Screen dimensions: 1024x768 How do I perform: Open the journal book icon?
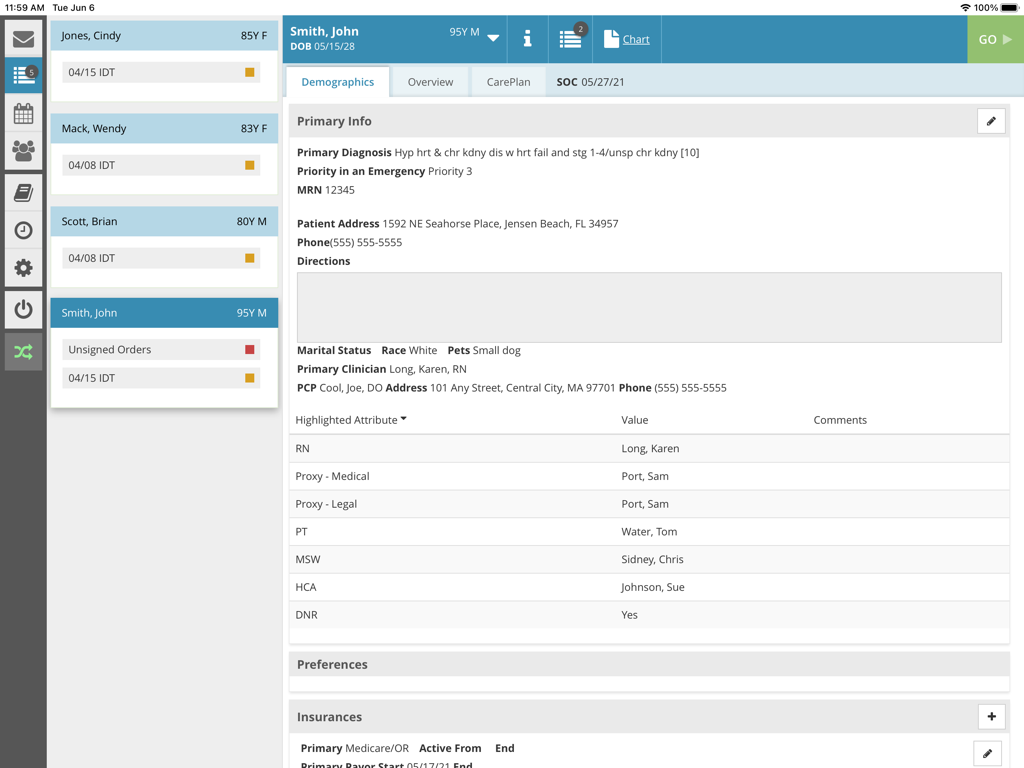coord(23,192)
